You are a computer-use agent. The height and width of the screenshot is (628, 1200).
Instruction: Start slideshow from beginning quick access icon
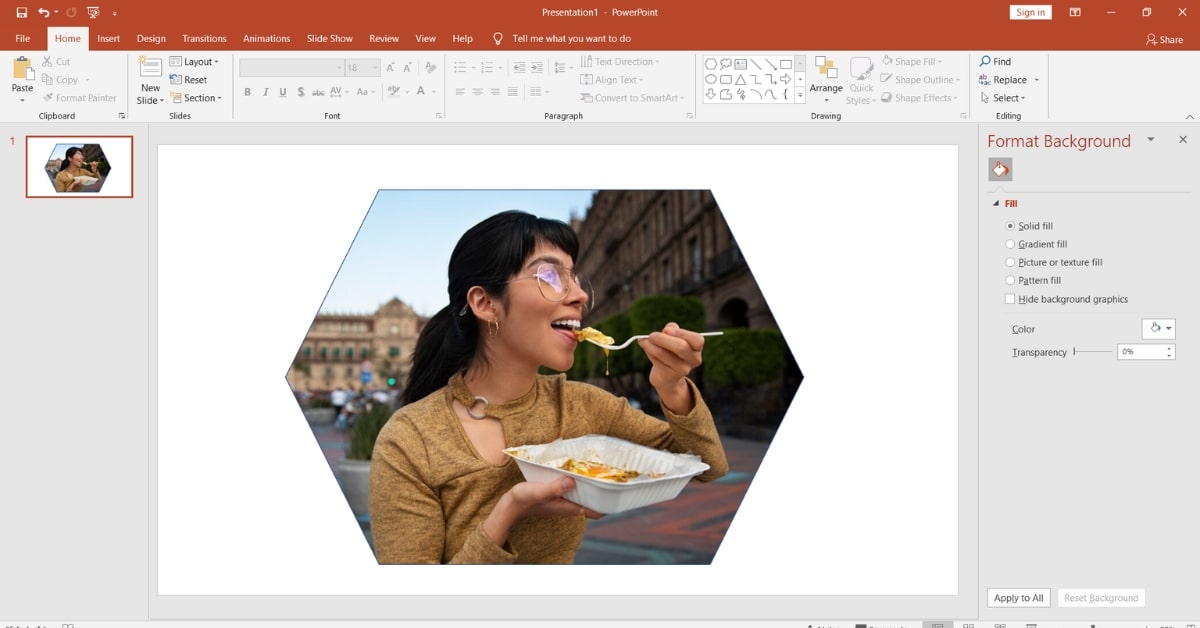pos(93,12)
